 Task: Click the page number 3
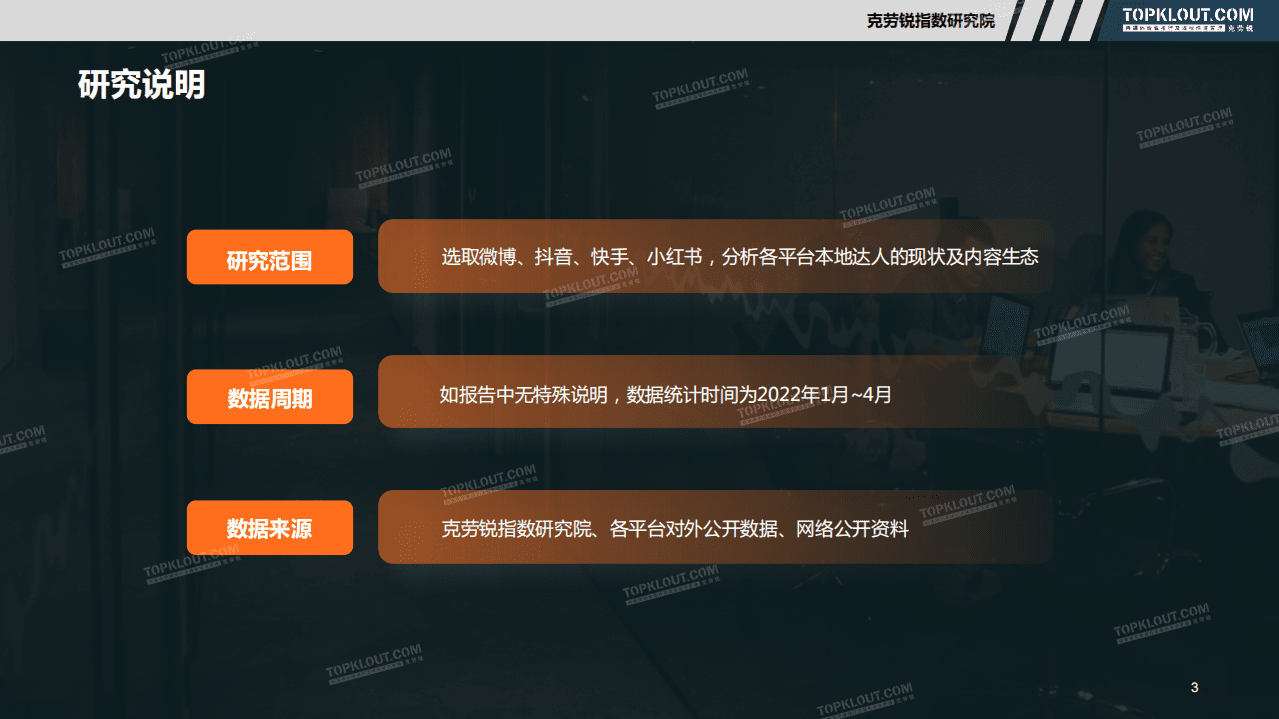(1193, 688)
